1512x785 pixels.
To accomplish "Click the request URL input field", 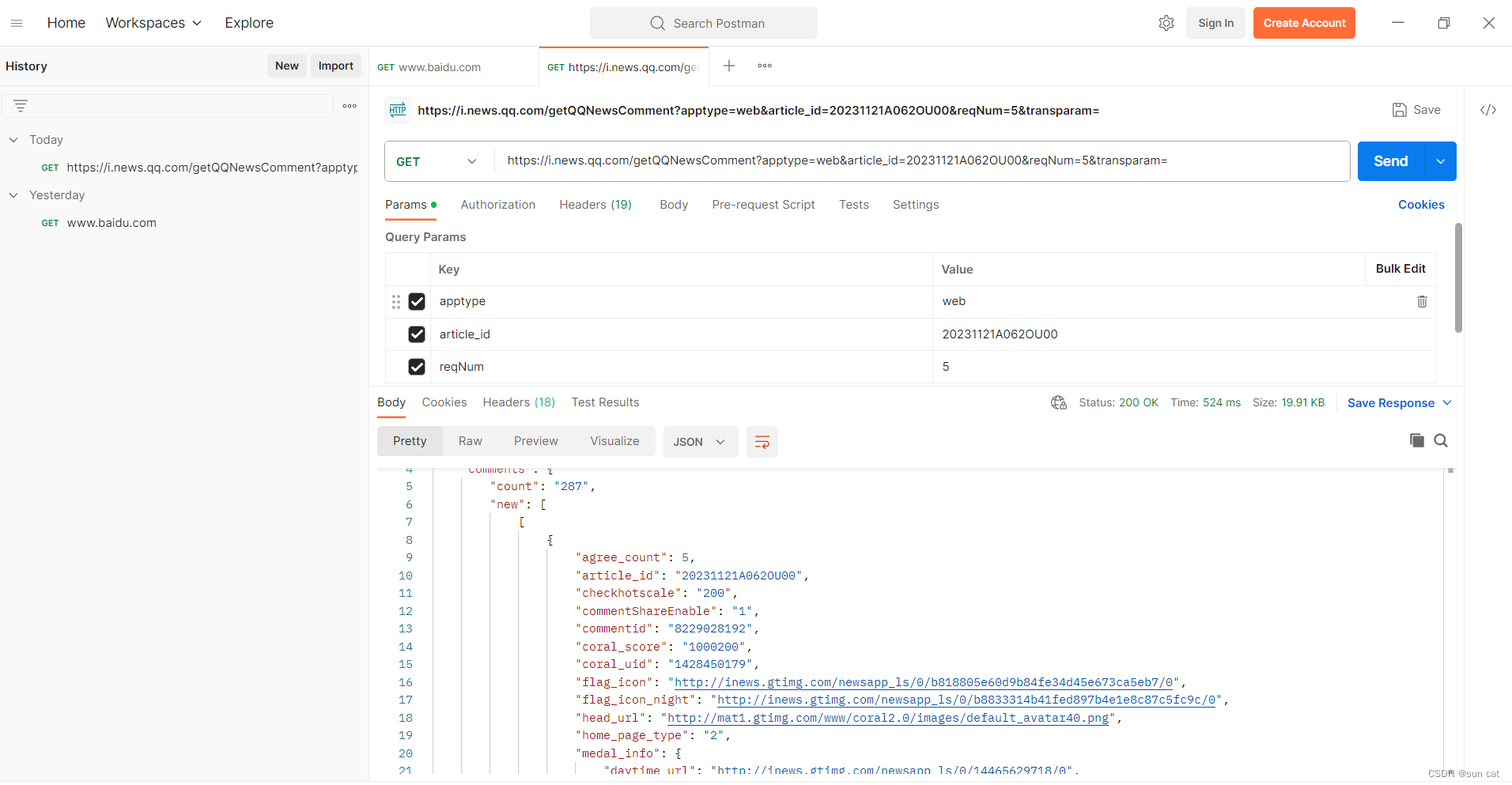I will click(x=922, y=161).
